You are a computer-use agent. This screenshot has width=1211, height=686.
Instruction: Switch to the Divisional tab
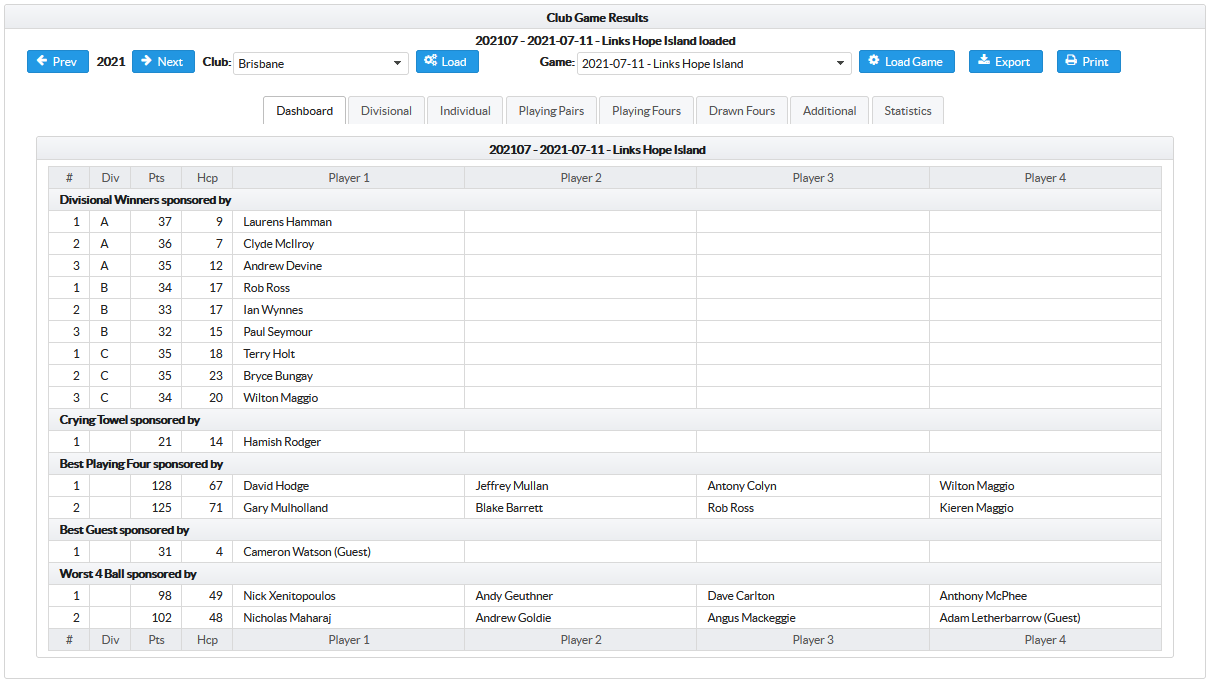pos(386,111)
